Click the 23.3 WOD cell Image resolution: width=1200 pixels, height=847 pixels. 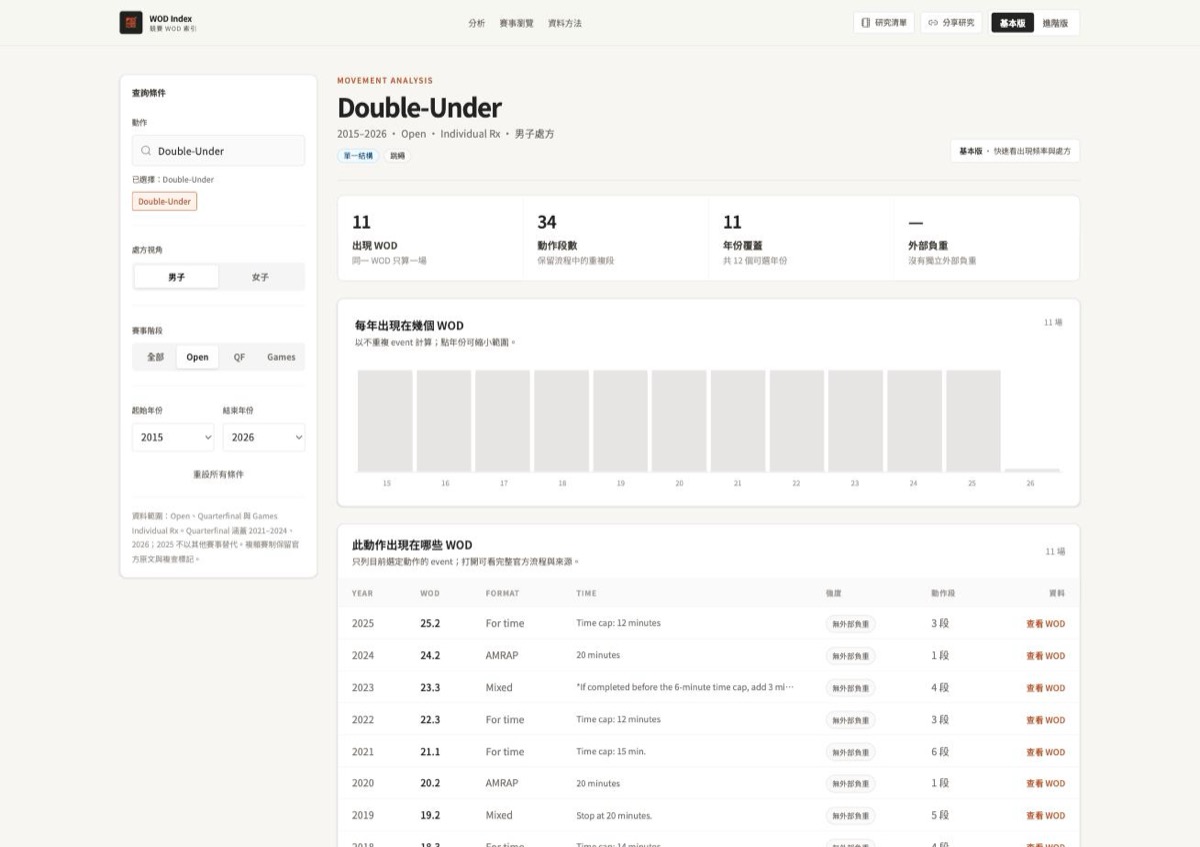(430, 687)
